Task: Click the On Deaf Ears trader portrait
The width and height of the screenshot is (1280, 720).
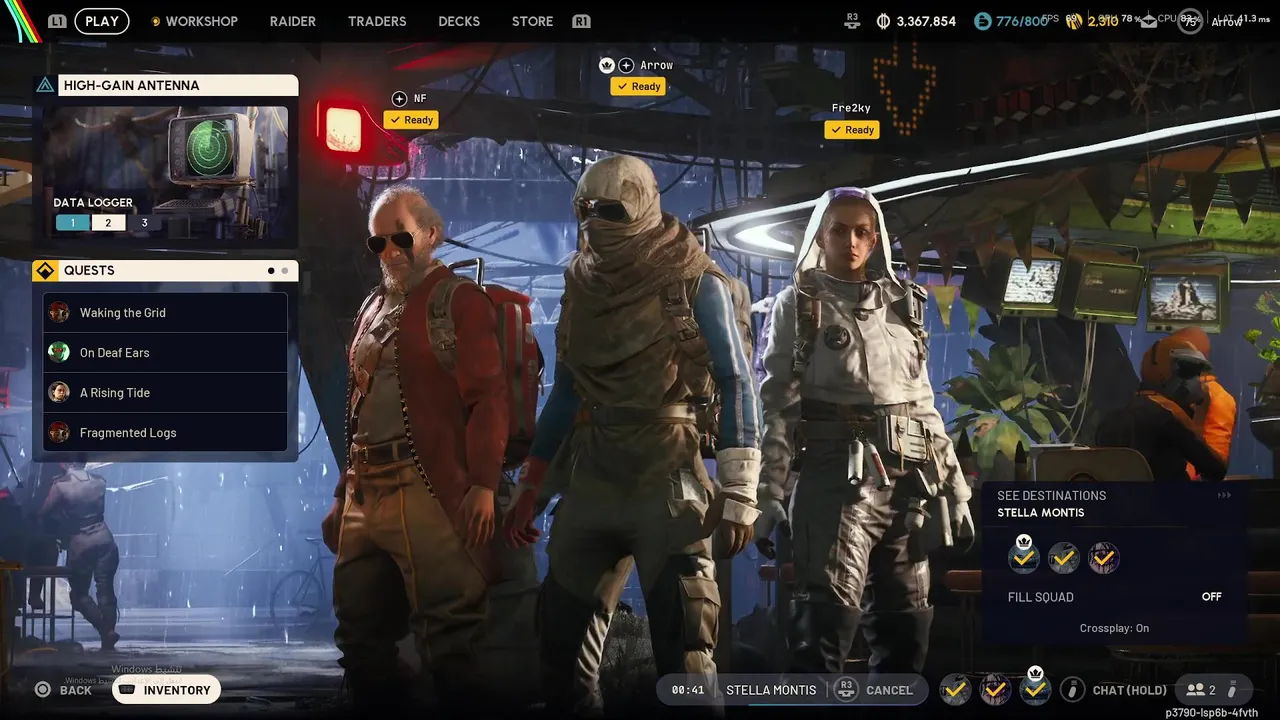Action: click(x=59, y=352)
